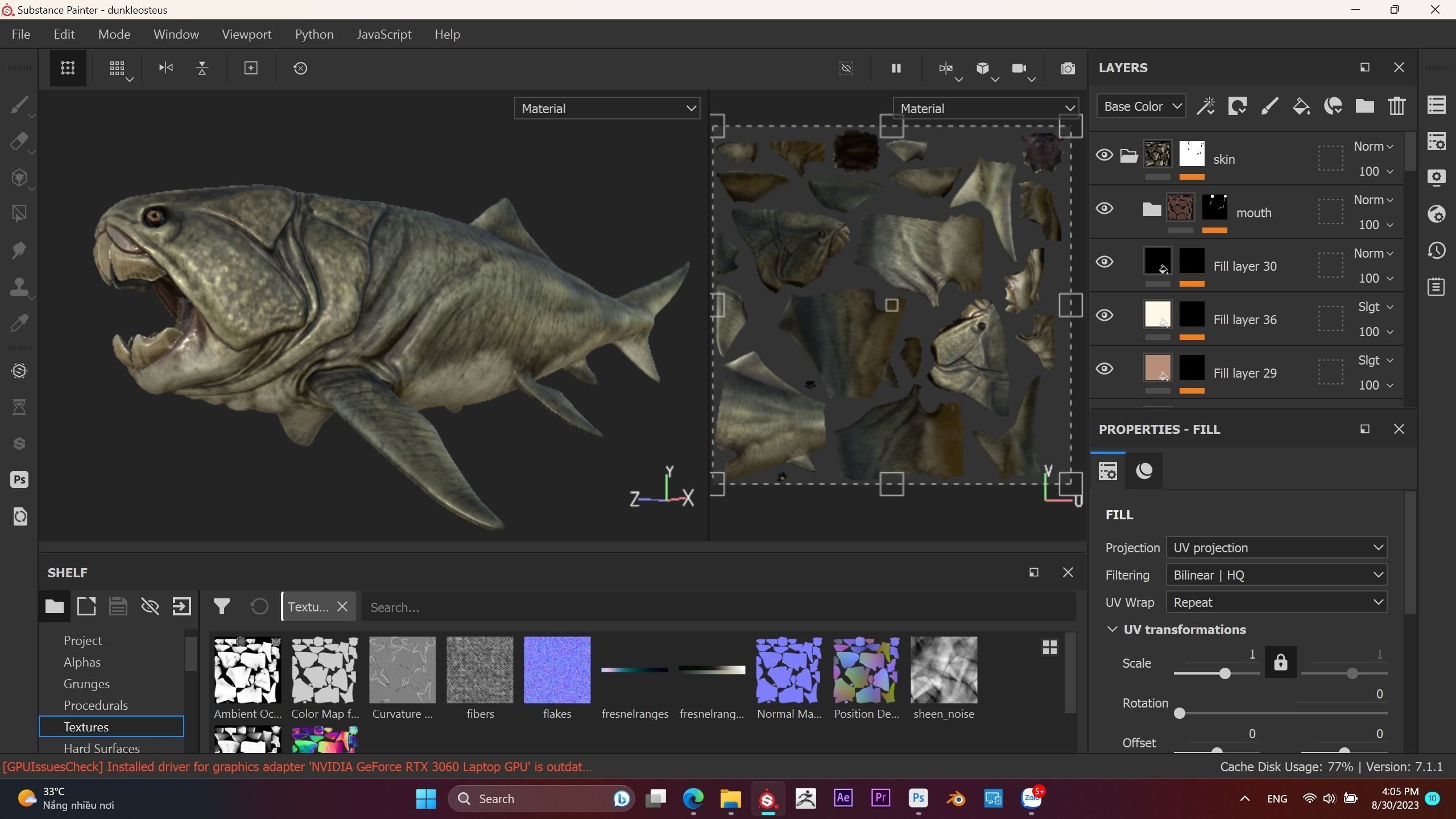Hide the skin folder layer
Screen dimensions: 1456x819
(x=1105, y=155)
